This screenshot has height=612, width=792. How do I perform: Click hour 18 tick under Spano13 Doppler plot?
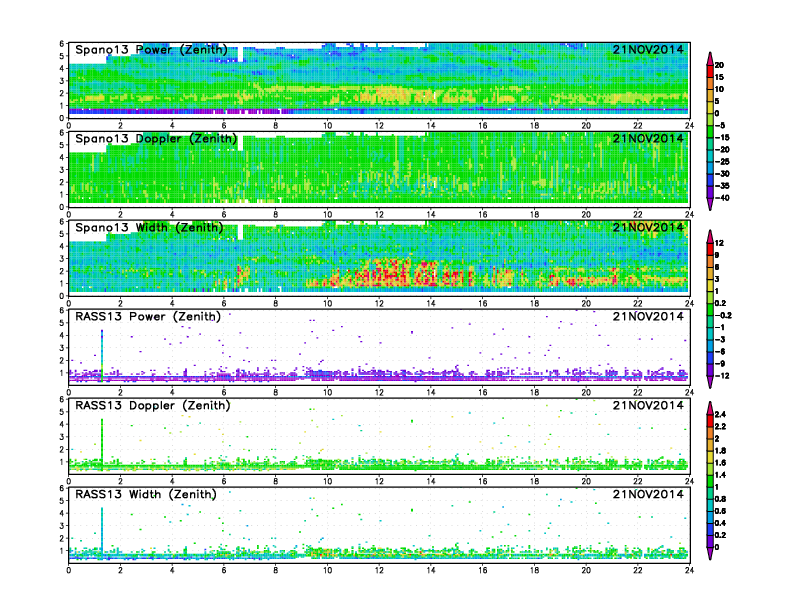tap(534, 215)
